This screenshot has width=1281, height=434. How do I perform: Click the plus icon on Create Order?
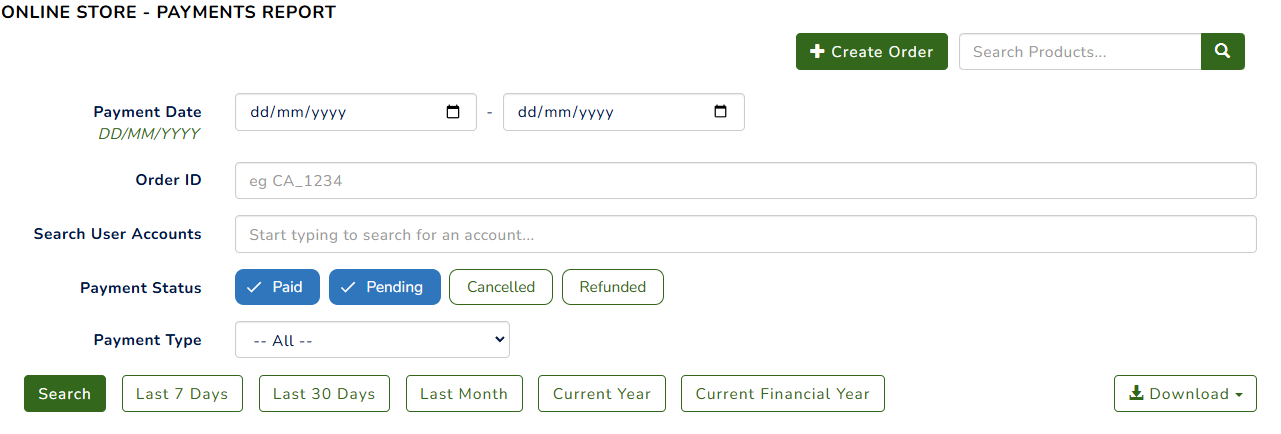pos(817,52)
